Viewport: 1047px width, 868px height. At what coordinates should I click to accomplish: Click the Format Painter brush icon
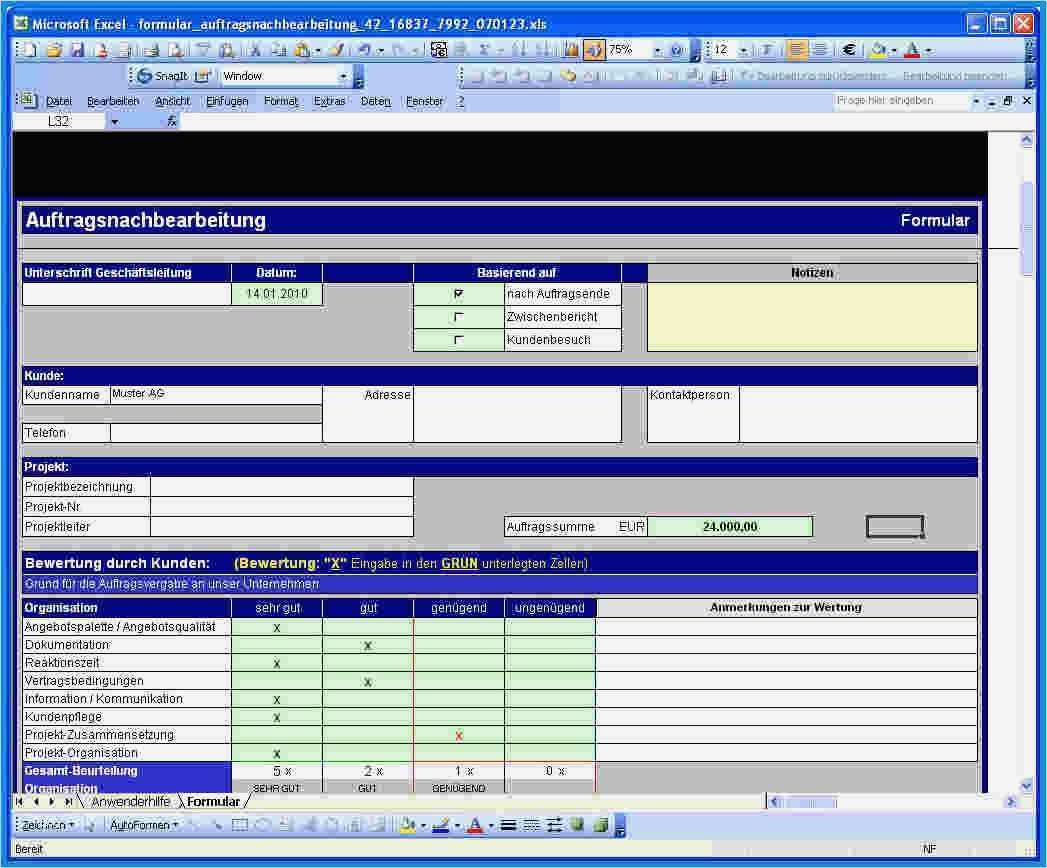336,50
